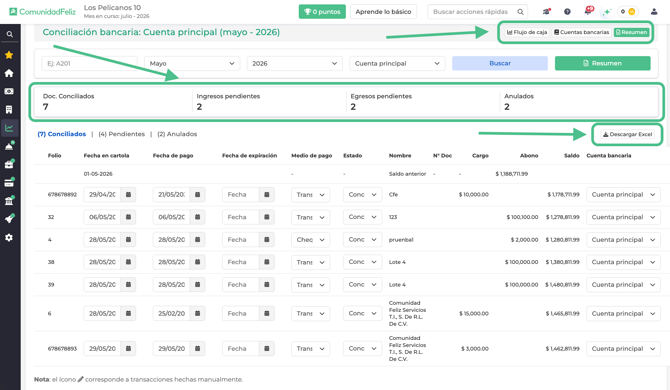Open the credit card icon in sidebar
The image size is (670, 390).
tap(9, 183)
